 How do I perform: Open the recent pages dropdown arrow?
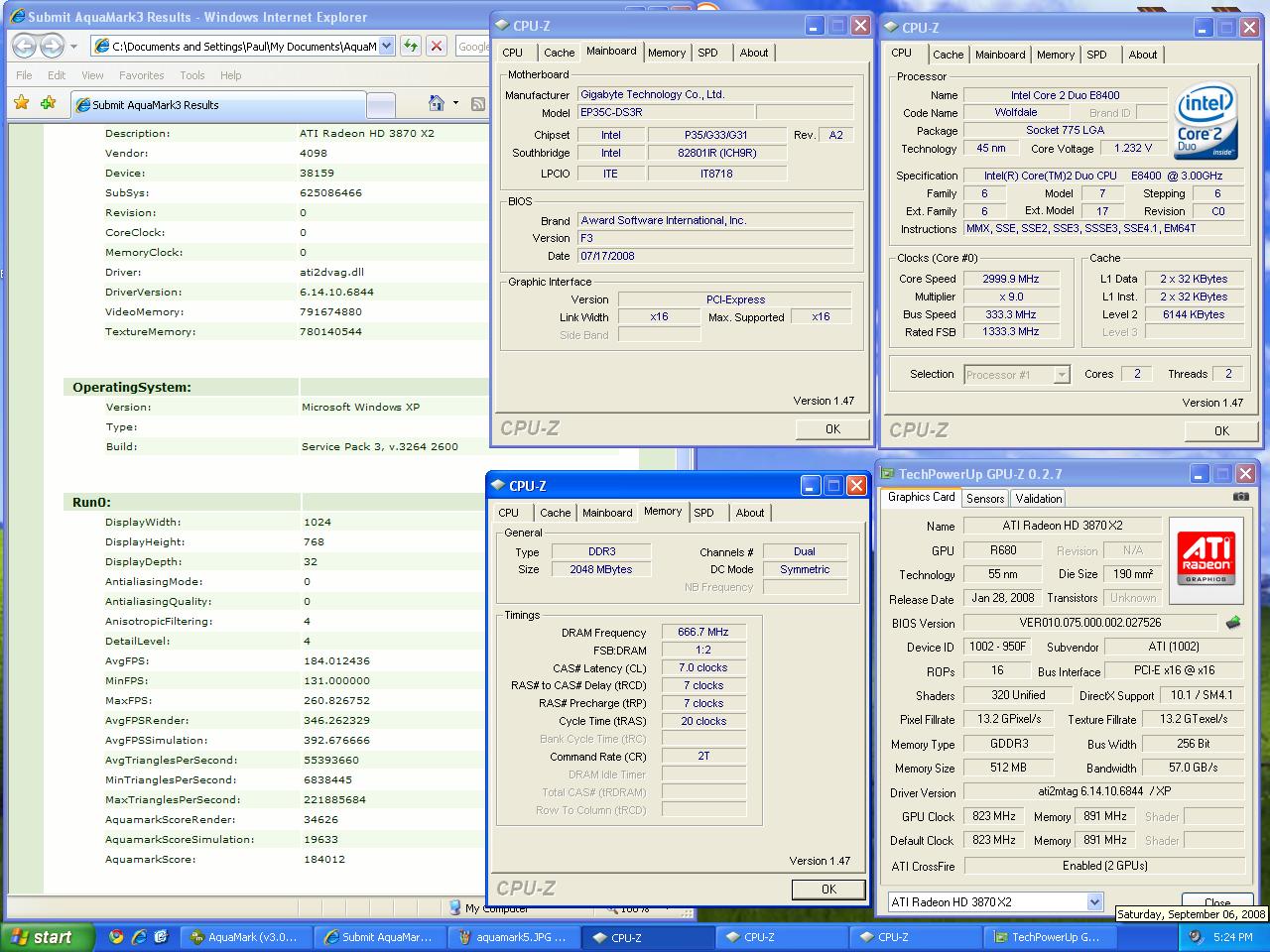(74, 46)
